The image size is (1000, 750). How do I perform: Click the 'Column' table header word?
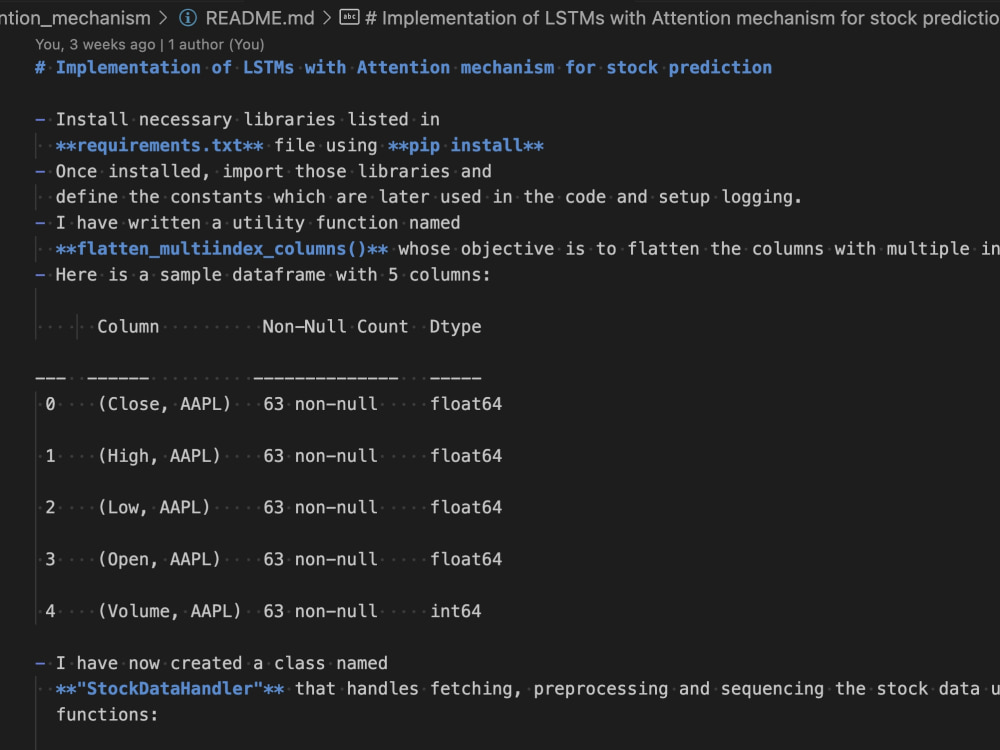coord(128,327)
